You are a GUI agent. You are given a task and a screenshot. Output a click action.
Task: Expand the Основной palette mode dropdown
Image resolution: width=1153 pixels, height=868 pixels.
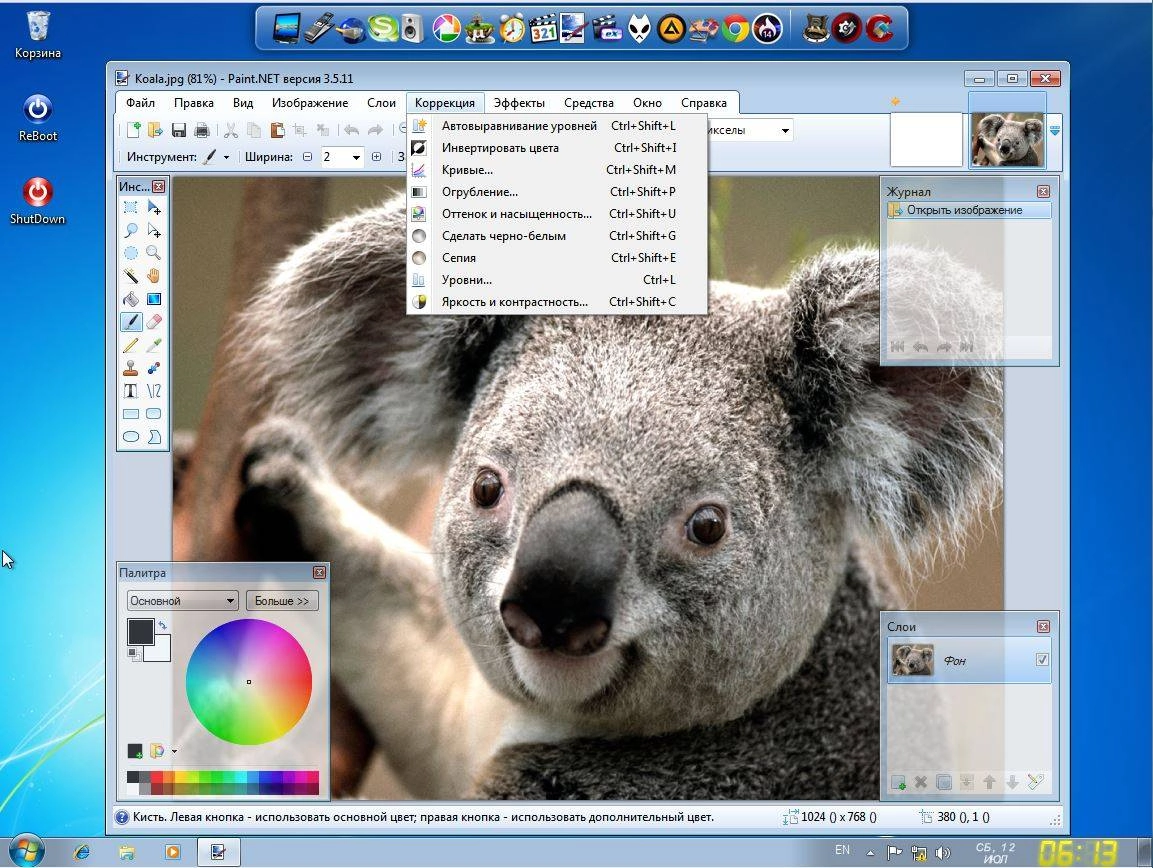point(229,600)
